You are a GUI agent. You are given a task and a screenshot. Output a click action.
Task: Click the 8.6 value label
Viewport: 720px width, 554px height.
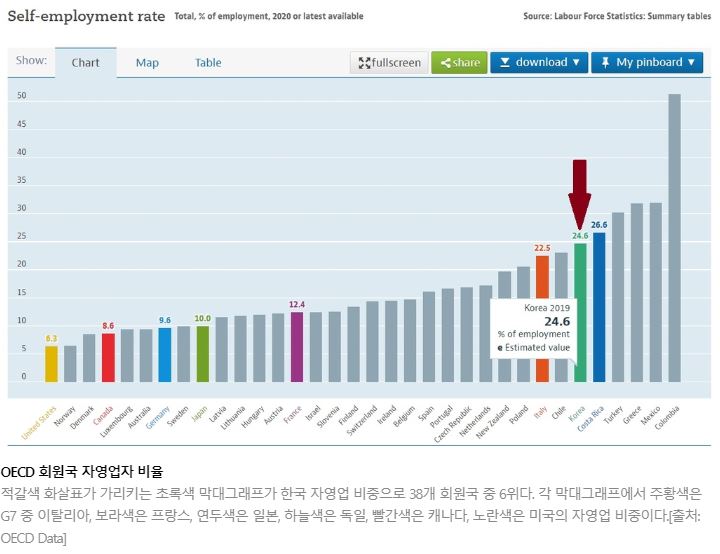coord(108,326)
